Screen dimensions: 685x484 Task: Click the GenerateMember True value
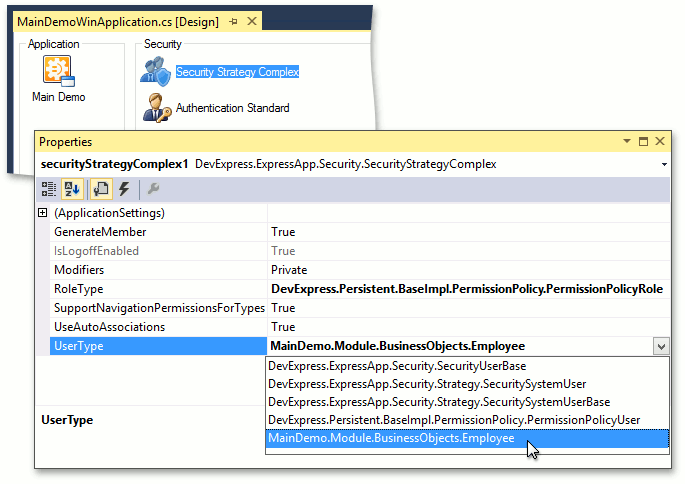coord(283,232)
